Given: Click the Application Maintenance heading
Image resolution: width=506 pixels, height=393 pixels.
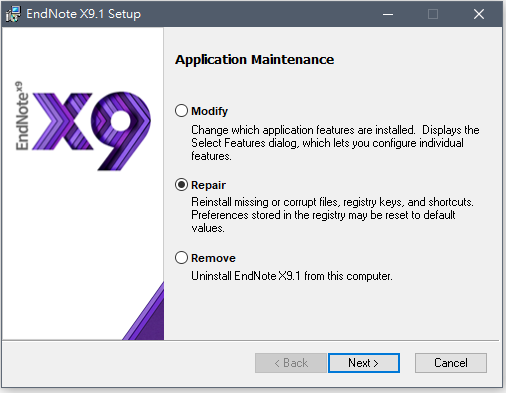Looking at the screenshot, I should 255,60.
